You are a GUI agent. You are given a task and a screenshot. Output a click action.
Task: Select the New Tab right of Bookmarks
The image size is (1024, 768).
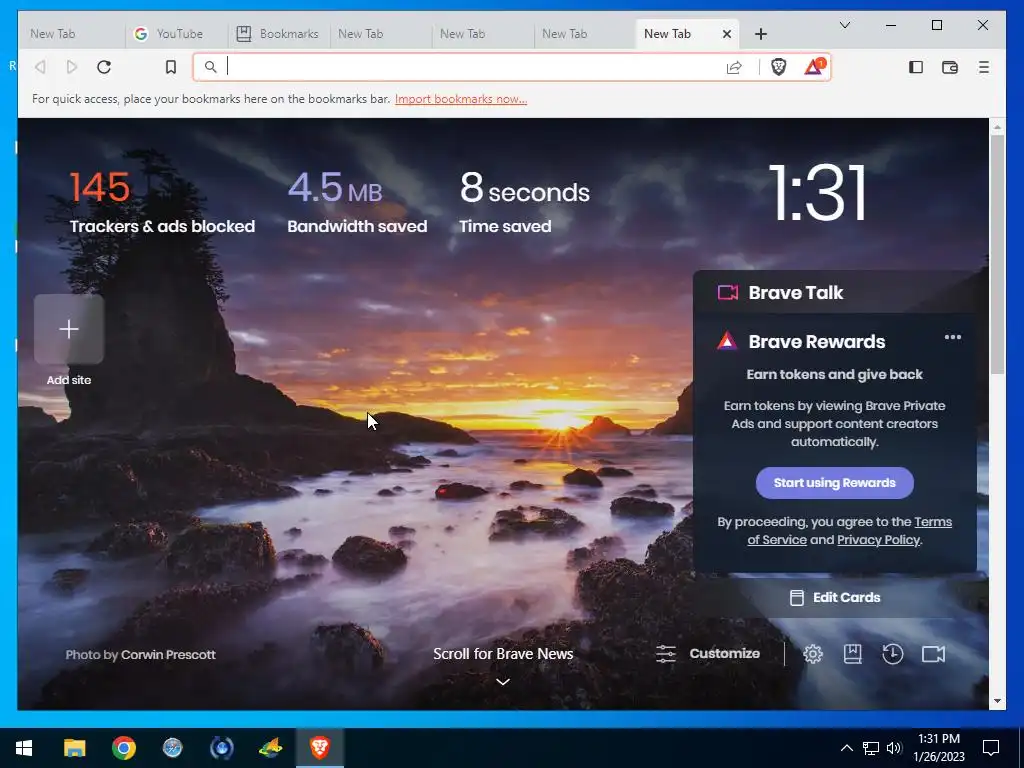pos(381,34)
